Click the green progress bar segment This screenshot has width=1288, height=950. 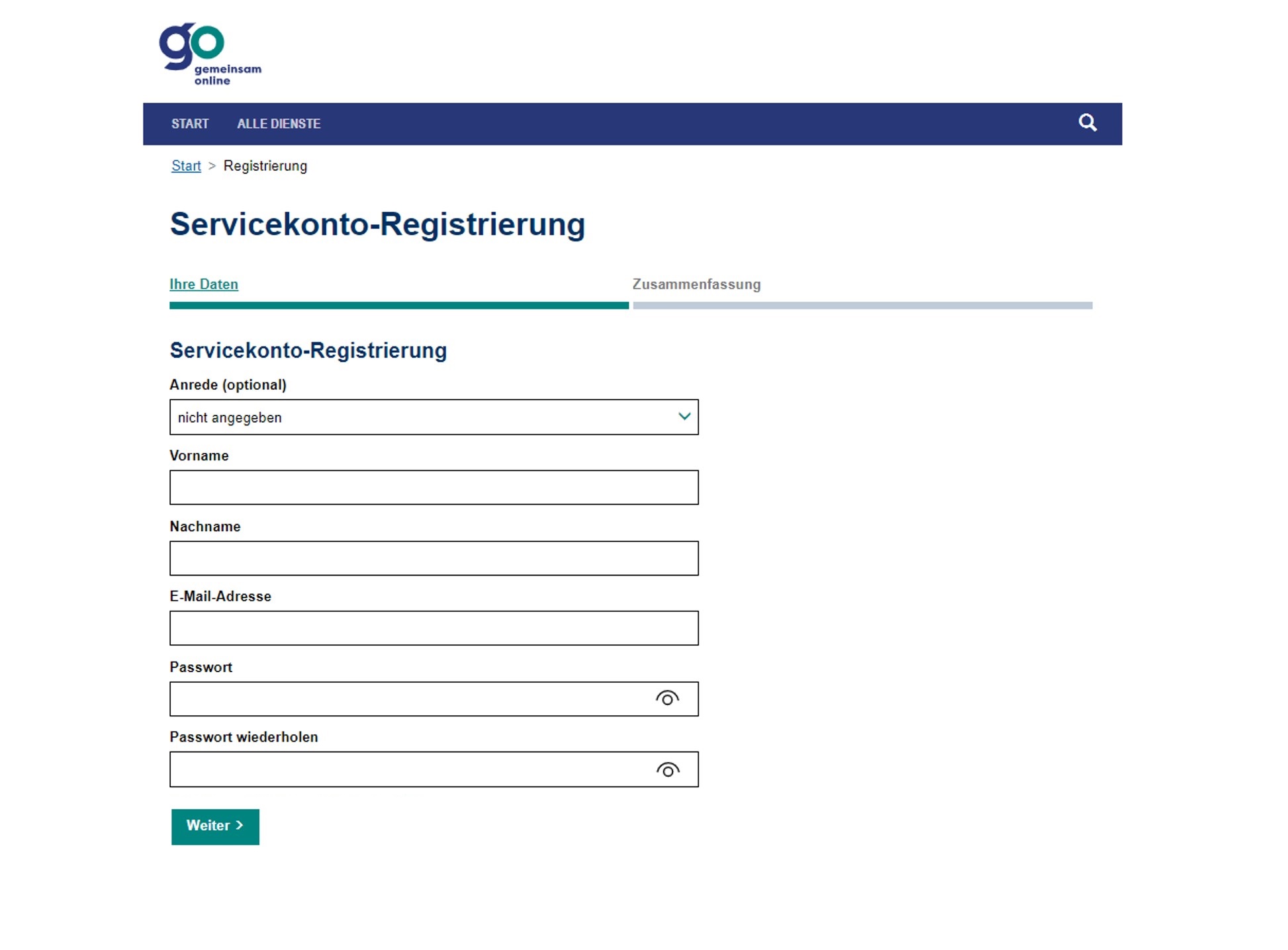coord(399,306)
